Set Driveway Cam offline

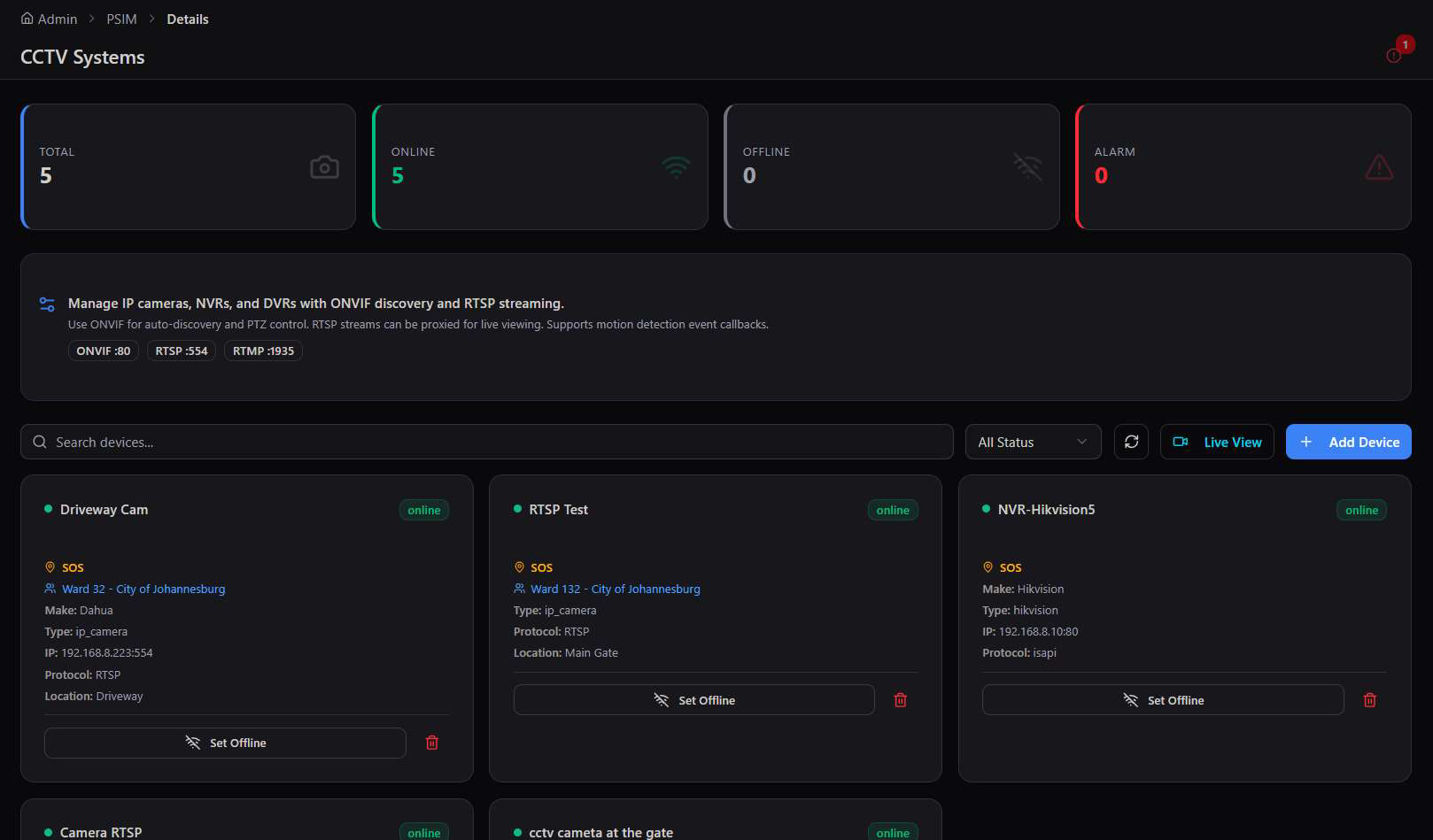(x=225, y=743)
